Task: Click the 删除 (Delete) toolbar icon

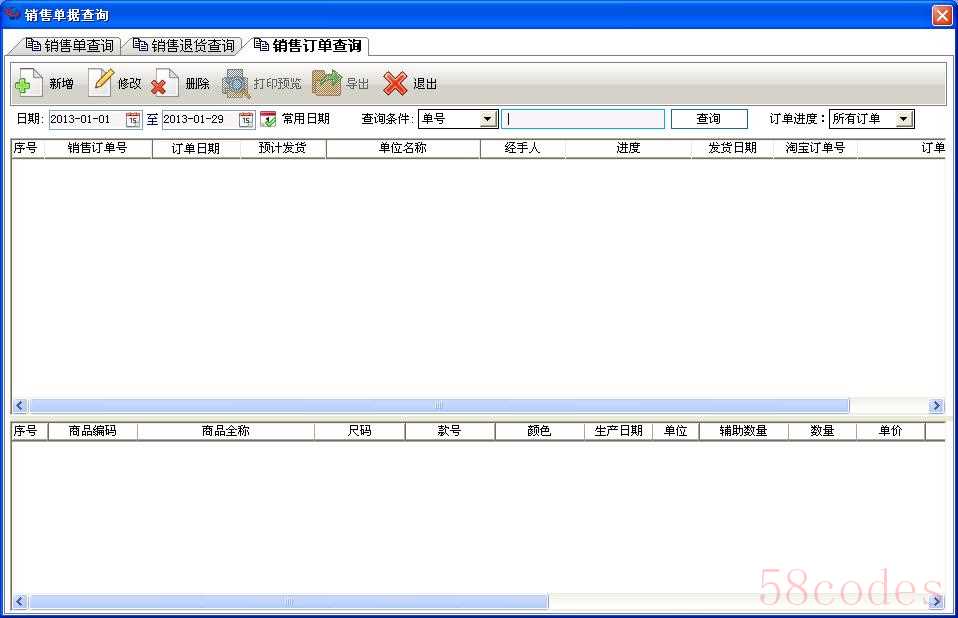Action: pyautogui.click(x=165, y=84)
